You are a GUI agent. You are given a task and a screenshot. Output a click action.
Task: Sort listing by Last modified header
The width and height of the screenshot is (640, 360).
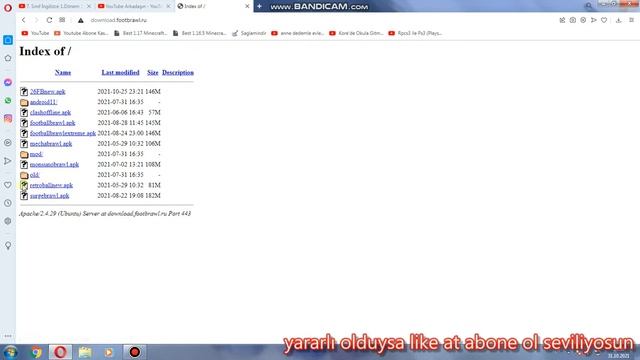coord(120,73)
